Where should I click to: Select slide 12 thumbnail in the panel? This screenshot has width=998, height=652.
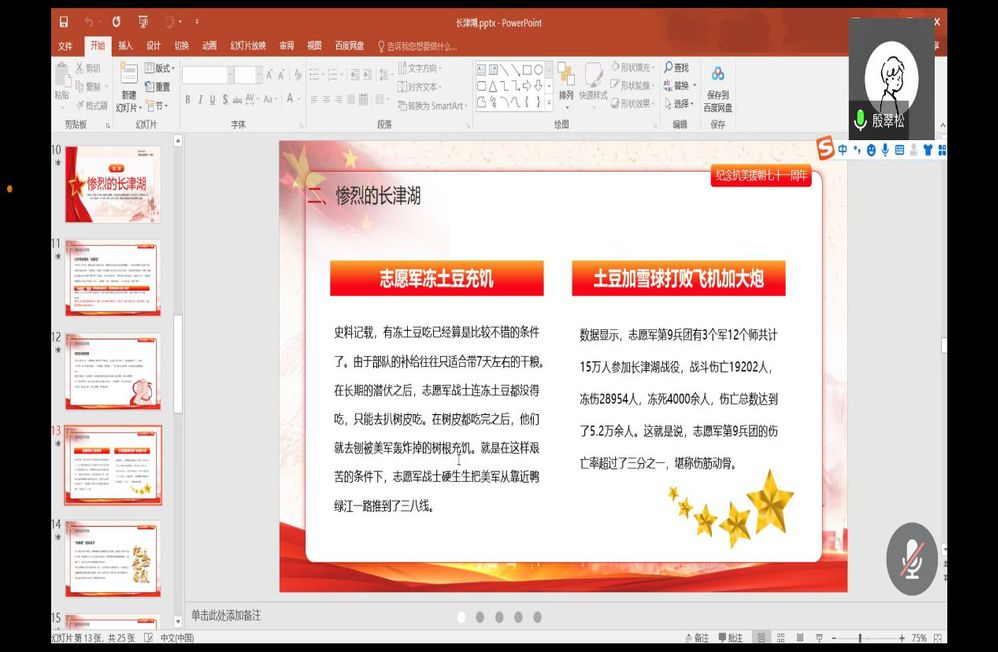click(113, 369)
